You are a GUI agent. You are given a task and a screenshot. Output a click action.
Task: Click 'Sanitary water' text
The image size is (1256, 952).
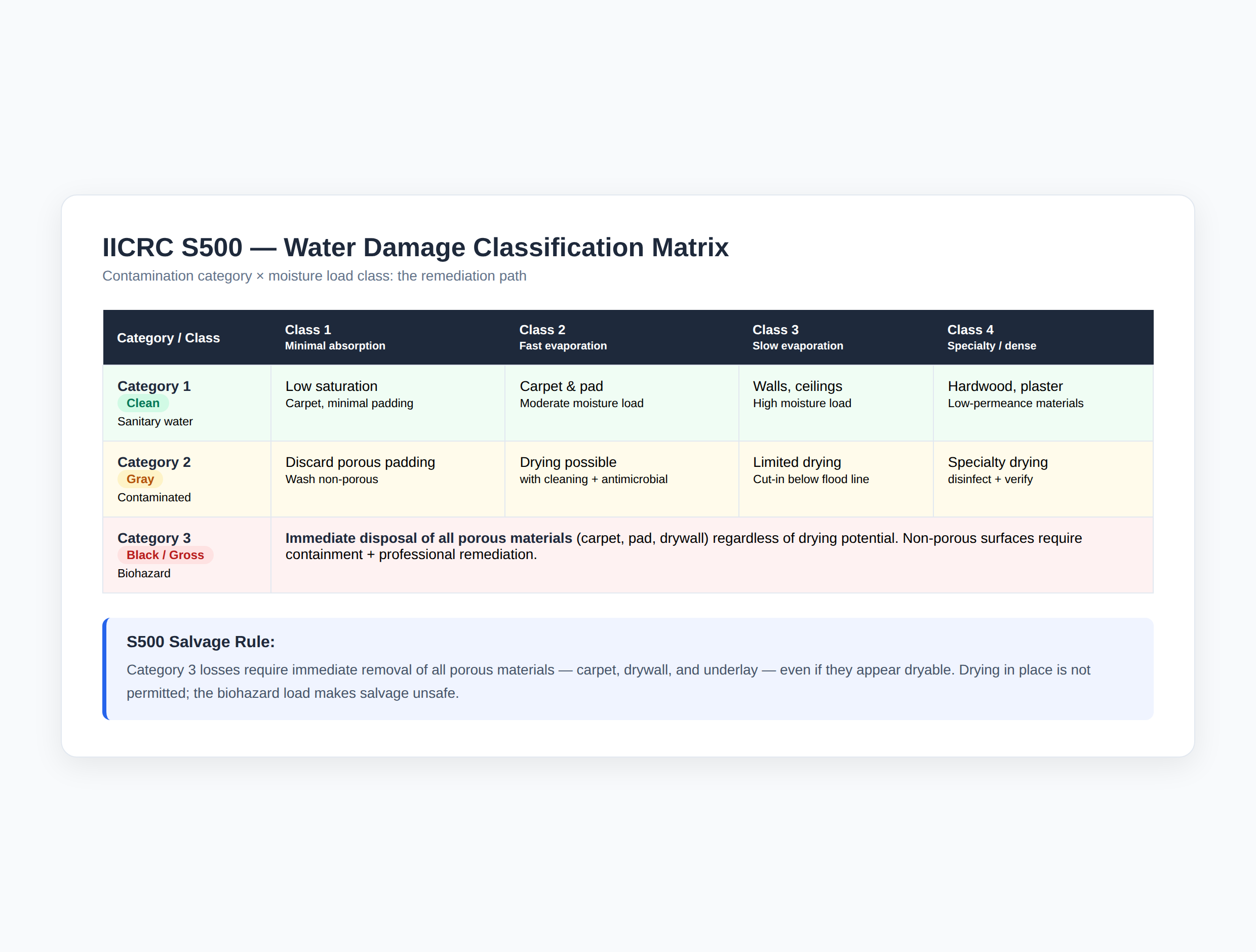[x=155, y=421]
